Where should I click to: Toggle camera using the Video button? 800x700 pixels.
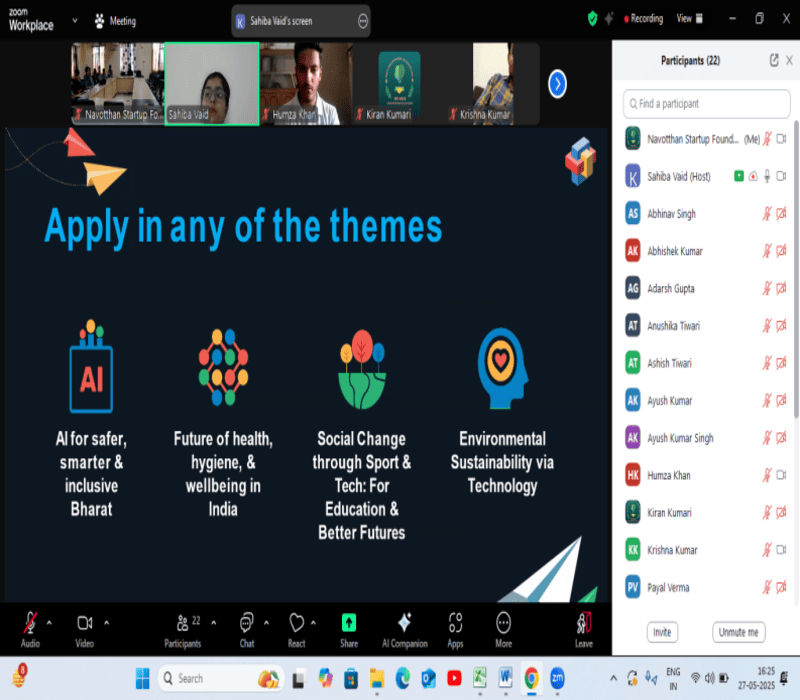[85, 623]
